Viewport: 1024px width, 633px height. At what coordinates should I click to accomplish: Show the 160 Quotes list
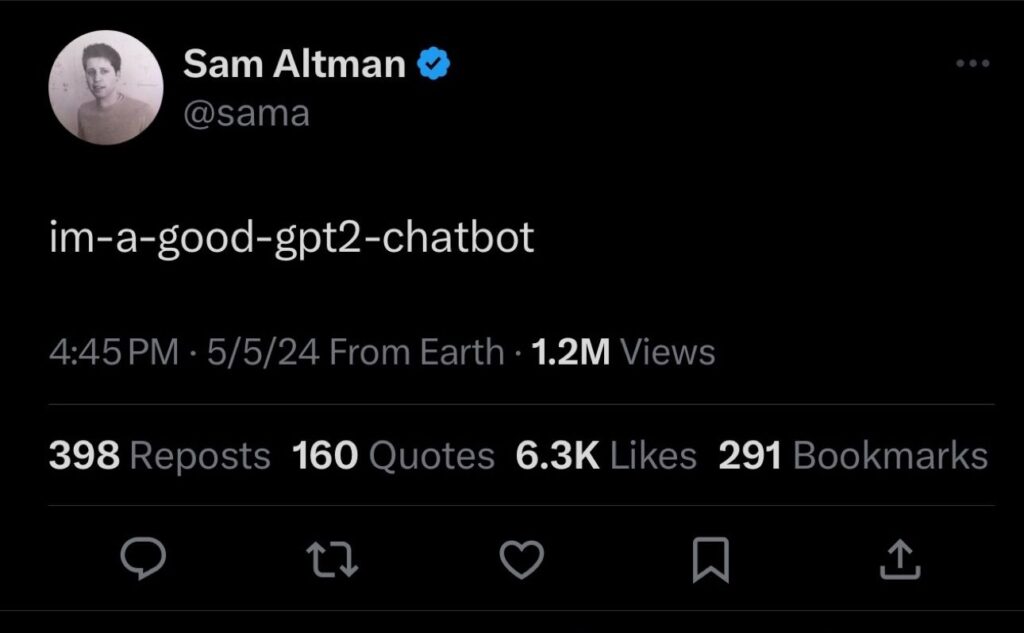(393, 456)
